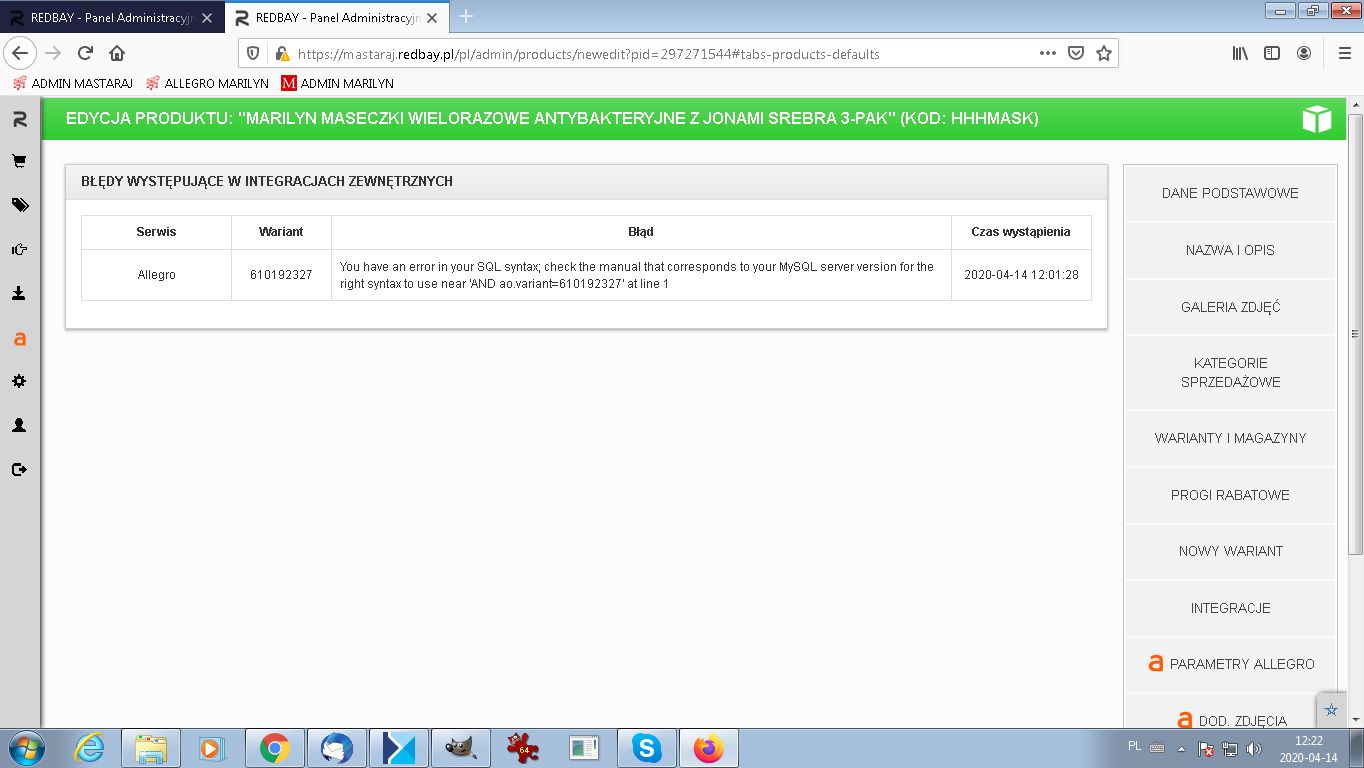Open the orange Allegro icon in the sidebar
Screen dimensions: 1364x768
pyautogui.click(x=19, y=339)
